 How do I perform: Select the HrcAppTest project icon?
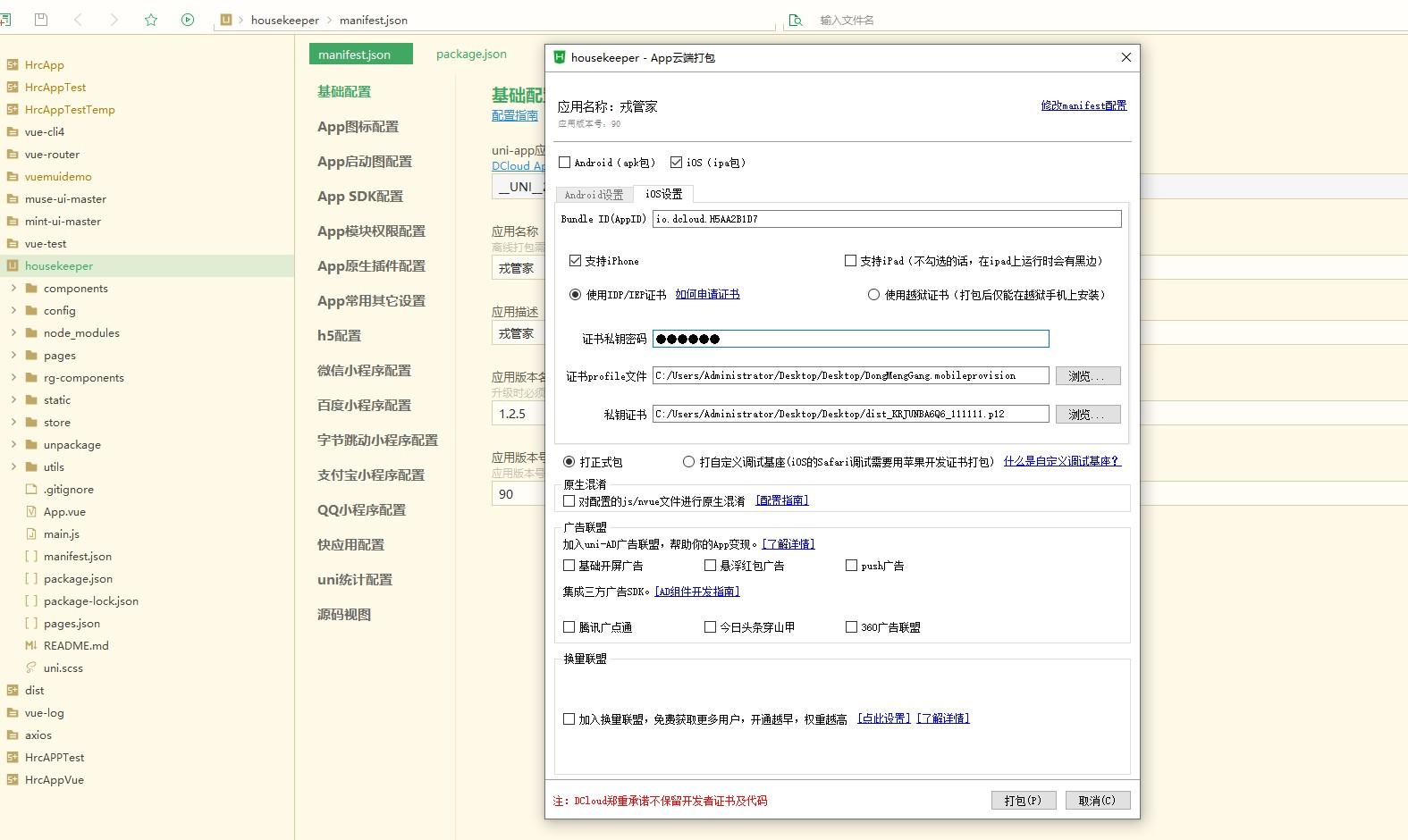pos(13,87)
